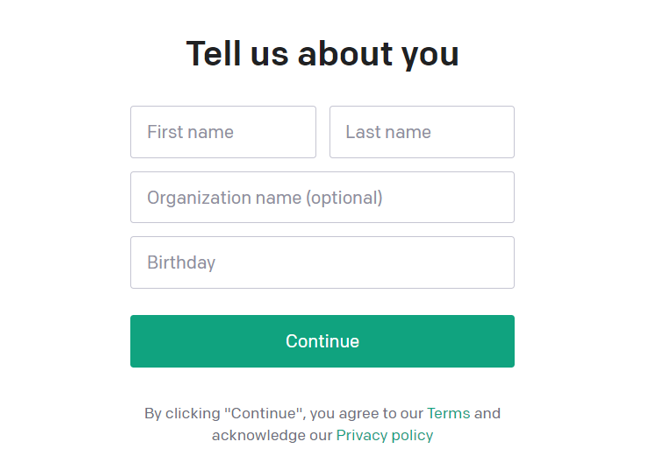Click the 'Continue' label on the green button

click(322, 341)
